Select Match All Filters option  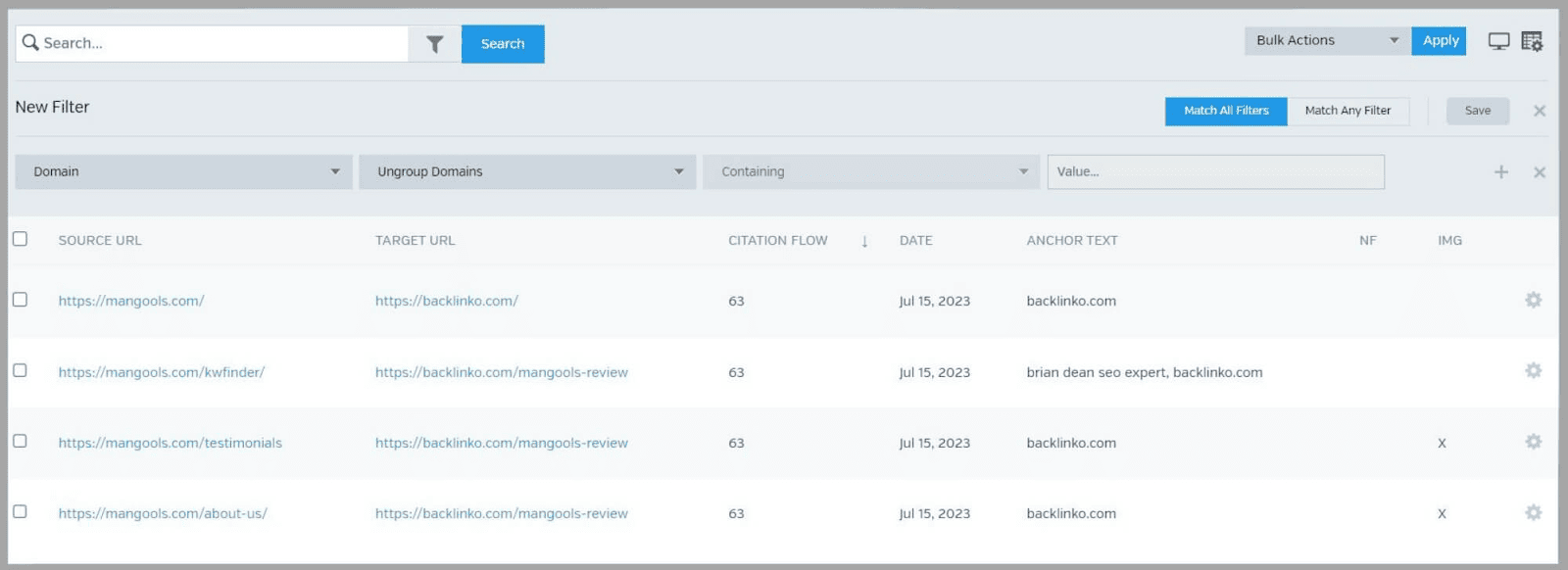(1226, 111)
